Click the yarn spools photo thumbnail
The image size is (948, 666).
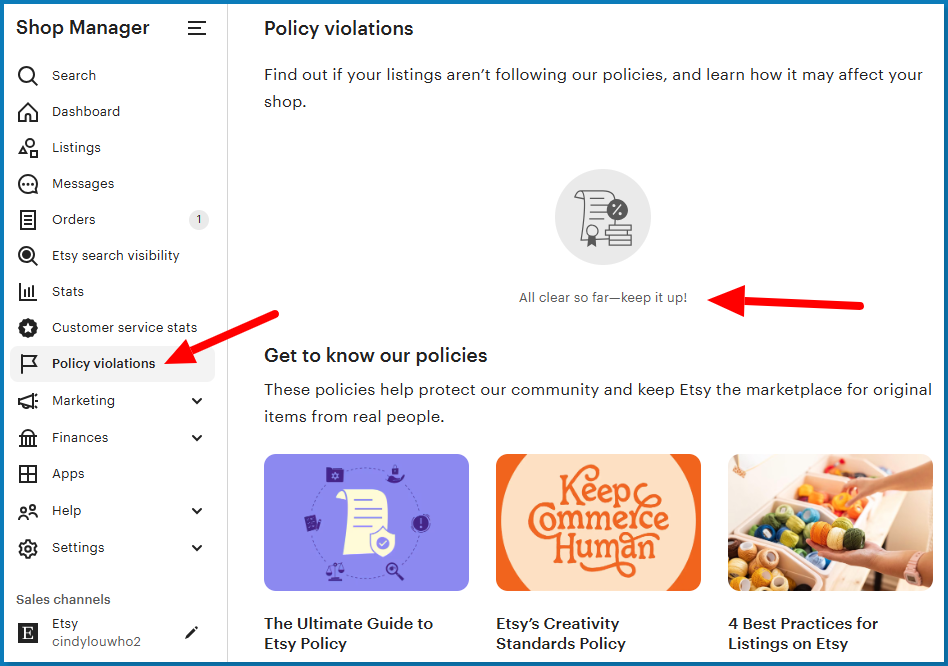[x=830, y=523]
